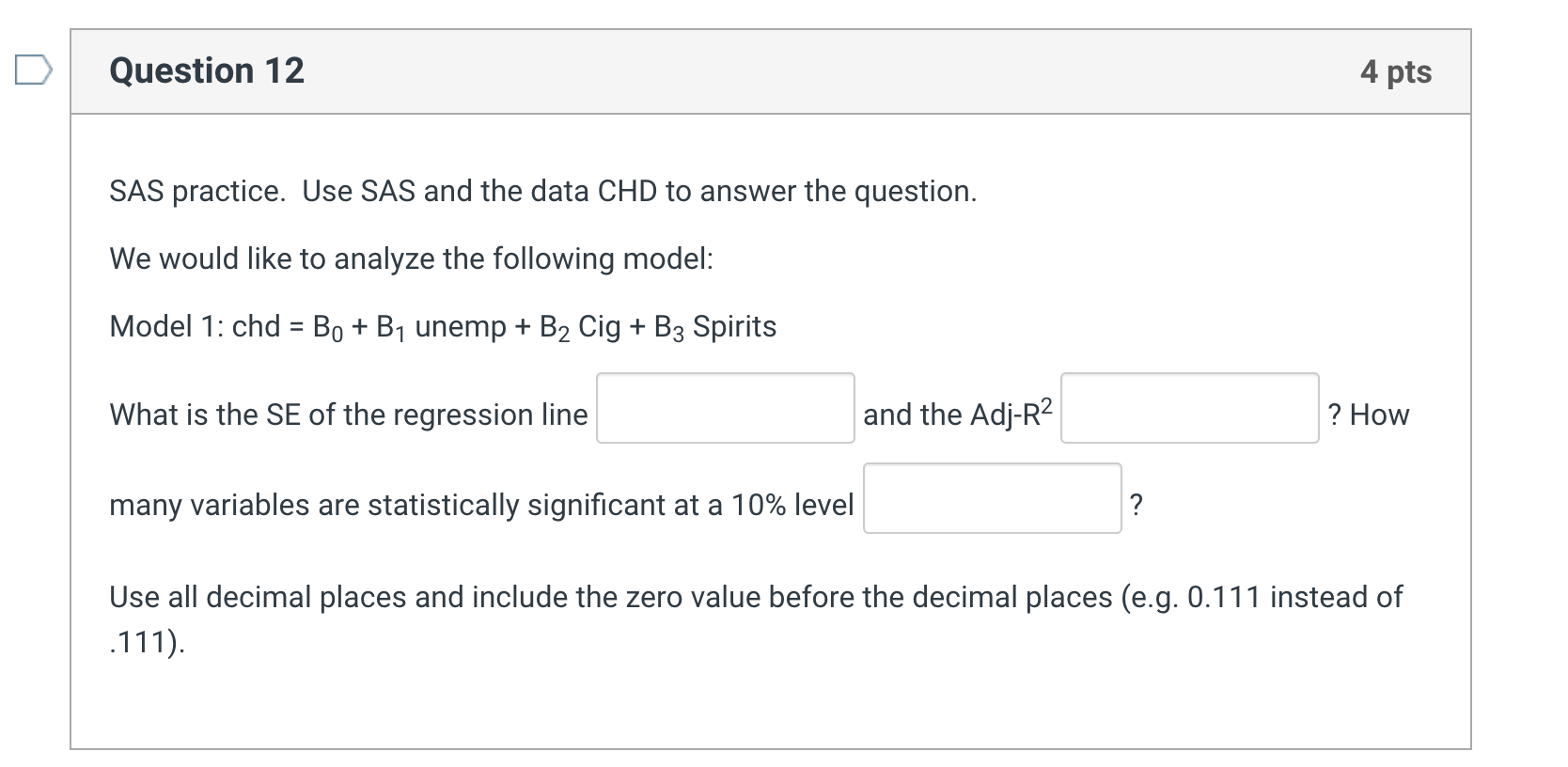The height and width of the screenshot is (767, 1568).
Task: Click the 'statistically significant at a 10% level' label
Action: [x=609, y=505]
